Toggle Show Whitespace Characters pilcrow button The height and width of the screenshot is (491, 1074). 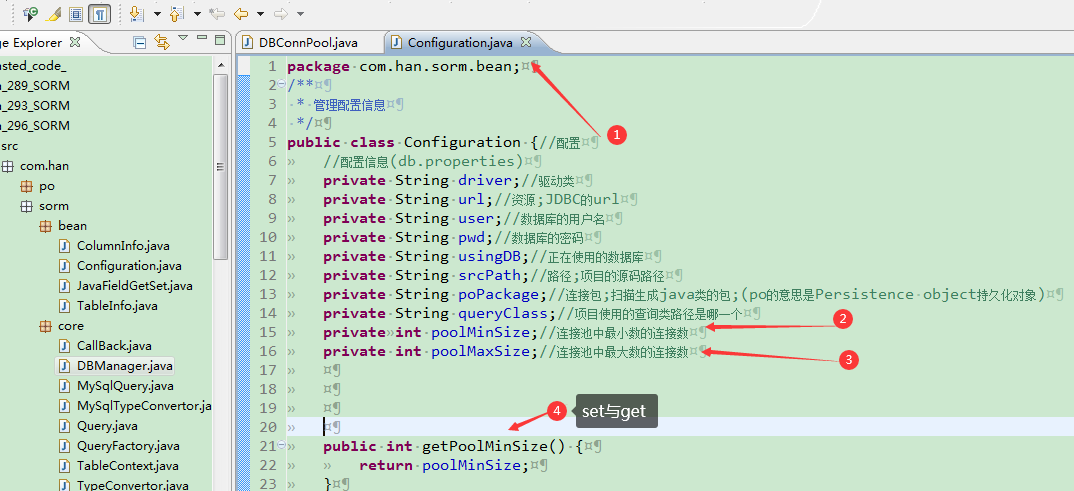100,13
